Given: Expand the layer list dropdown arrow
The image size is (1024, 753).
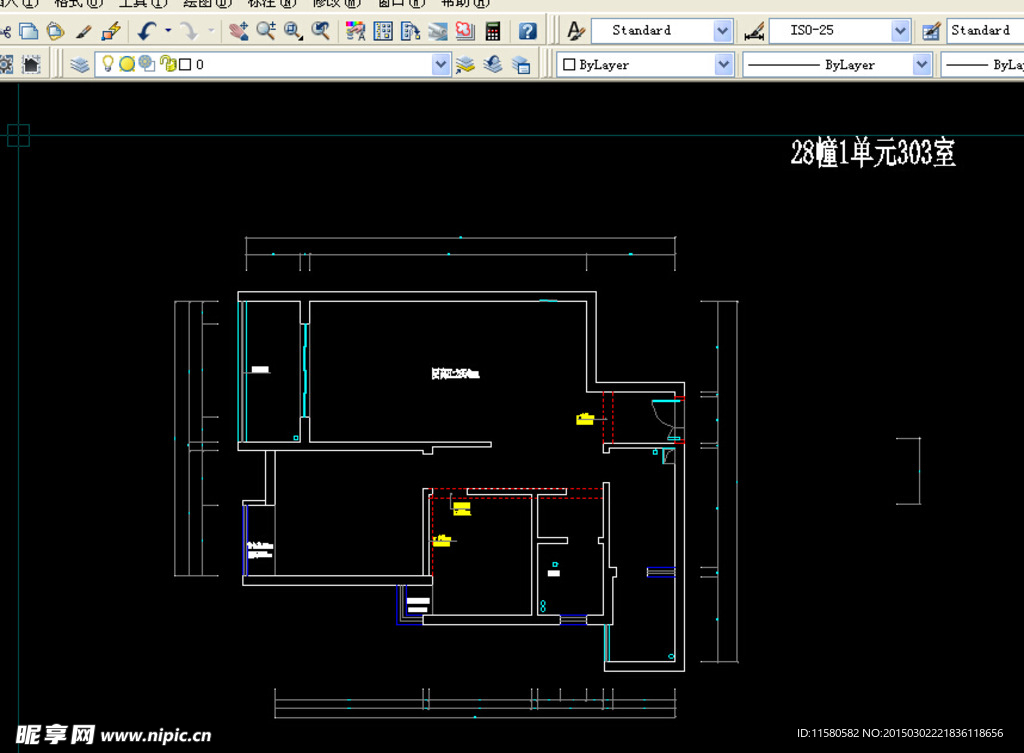Looking at the screenshot, I should (441, 65).
